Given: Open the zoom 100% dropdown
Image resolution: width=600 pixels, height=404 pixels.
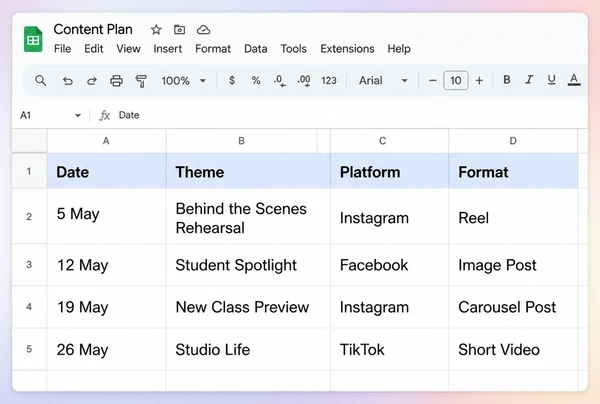Looking at the screenshot, I should tap(184, 81).
